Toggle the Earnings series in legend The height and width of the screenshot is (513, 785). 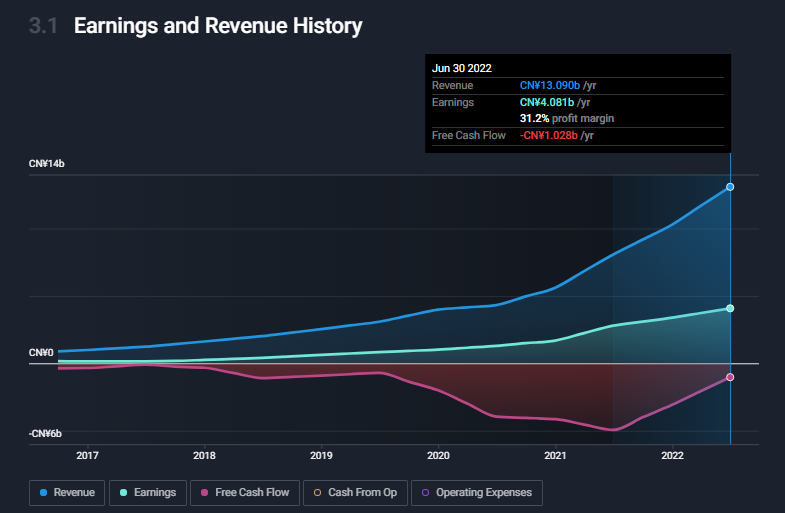148,492
